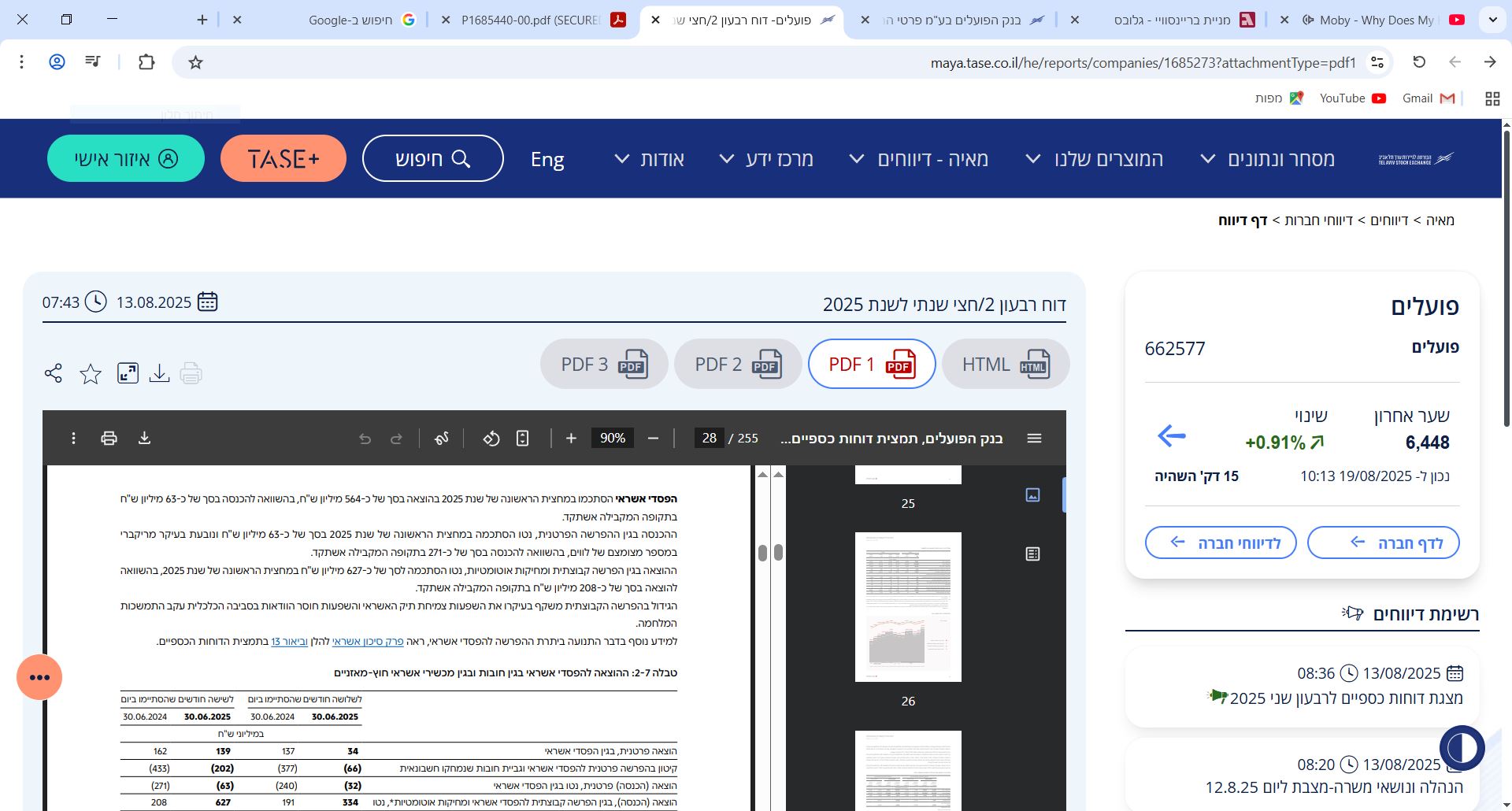Download the report via the page download icon

[x=159, y=373]
